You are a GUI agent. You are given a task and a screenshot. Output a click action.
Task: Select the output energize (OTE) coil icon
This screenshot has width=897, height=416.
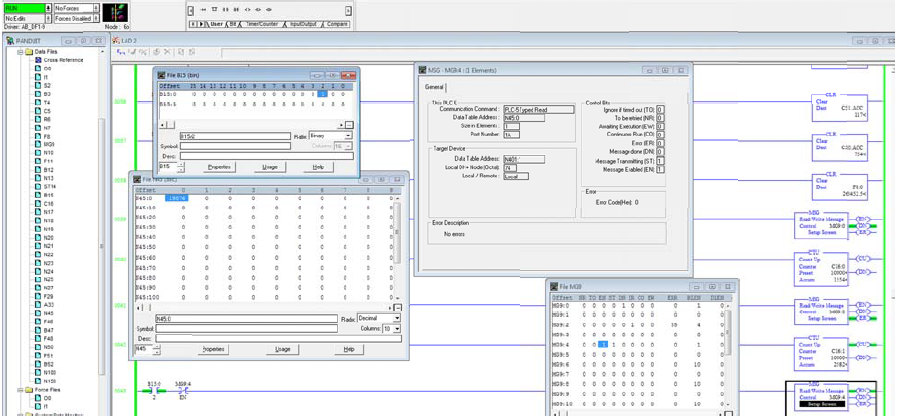pyautogui.click(x=247, y=10)
